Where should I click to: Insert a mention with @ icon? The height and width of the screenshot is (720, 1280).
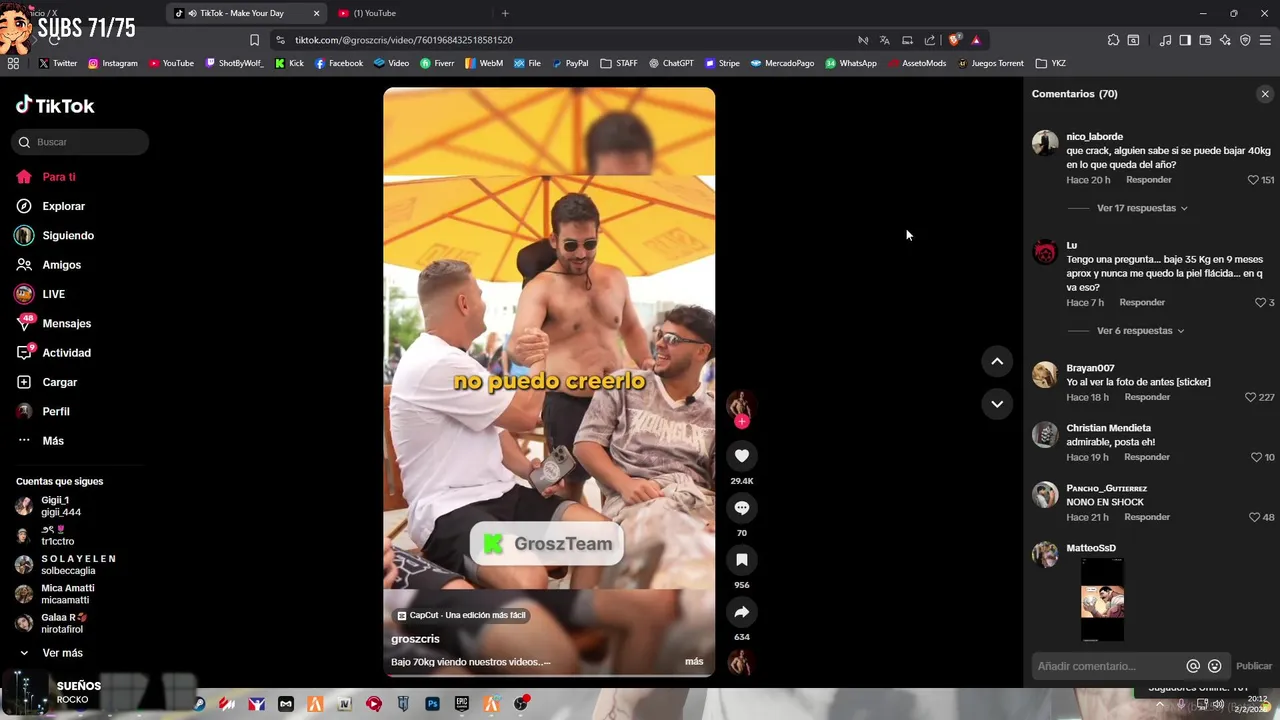[1193, 666]
